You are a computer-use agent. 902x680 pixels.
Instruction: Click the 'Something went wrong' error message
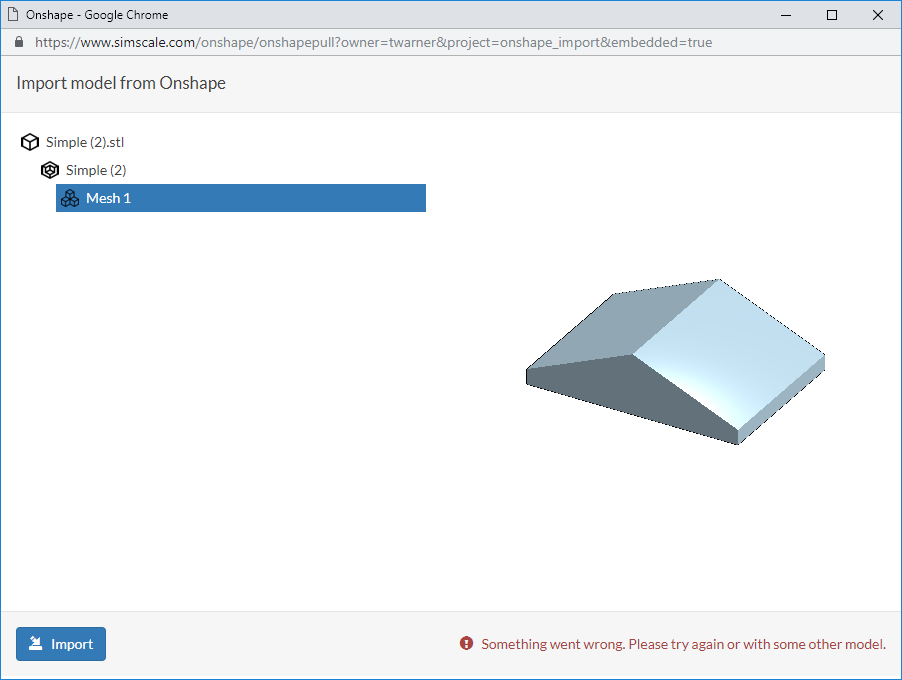coord(683,644)
